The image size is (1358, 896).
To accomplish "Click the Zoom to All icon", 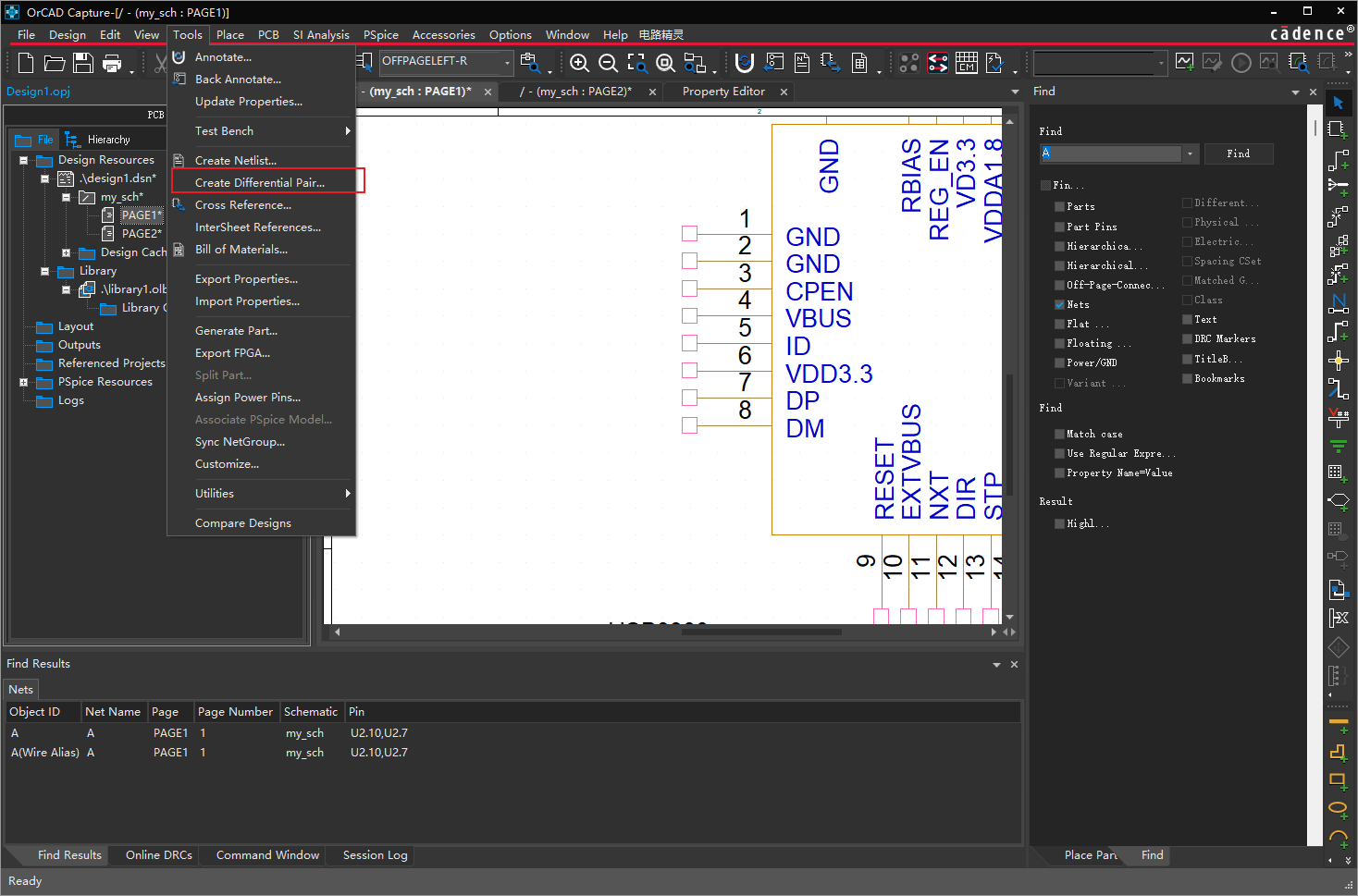I will [x=665, y=63].
